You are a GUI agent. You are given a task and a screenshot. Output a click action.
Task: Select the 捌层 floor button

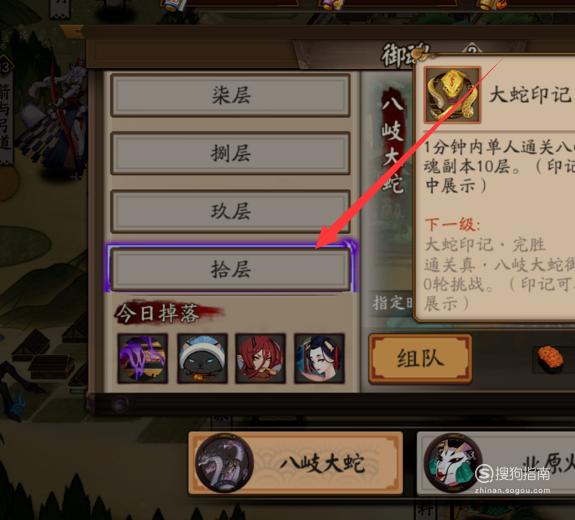coord(231,153)
